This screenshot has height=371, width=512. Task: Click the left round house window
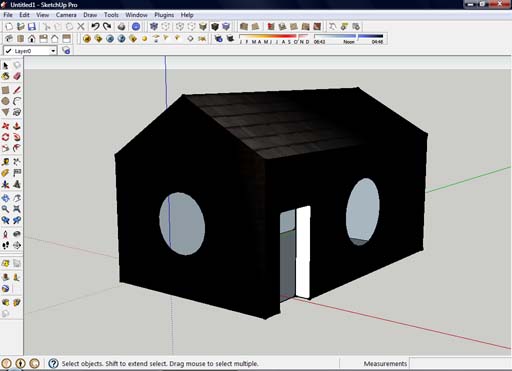182,224
